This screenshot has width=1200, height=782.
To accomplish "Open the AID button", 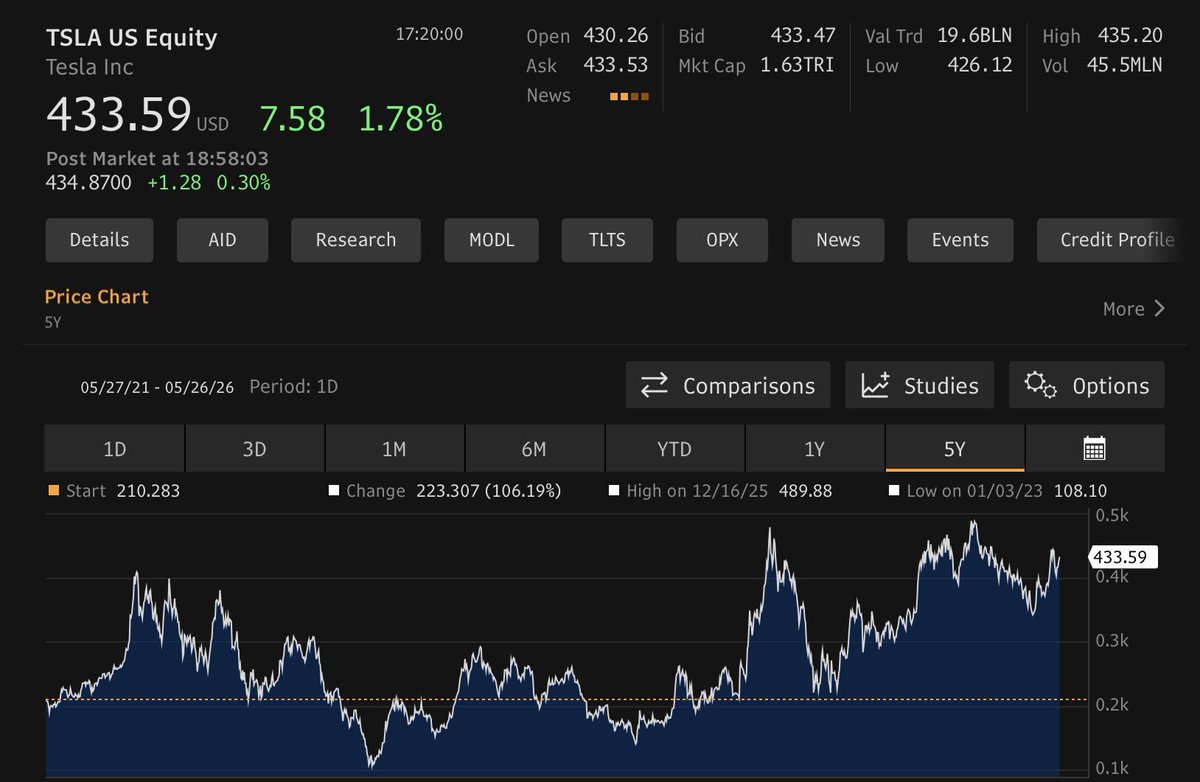I will pyautogui.click(x=222, y=240).
